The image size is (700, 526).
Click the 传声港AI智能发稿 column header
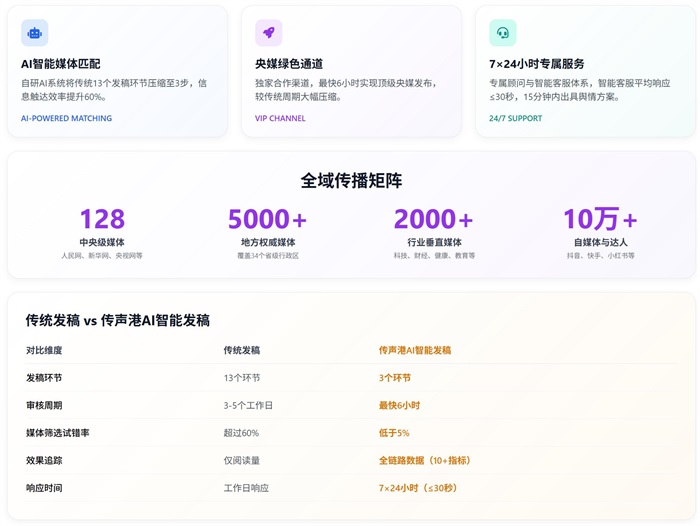click(414, 350)
